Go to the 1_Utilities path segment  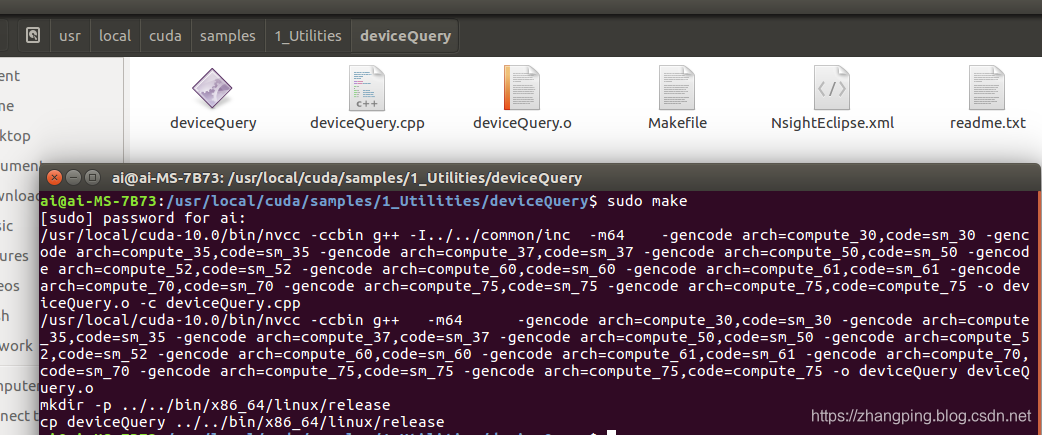tap(308, 36)
